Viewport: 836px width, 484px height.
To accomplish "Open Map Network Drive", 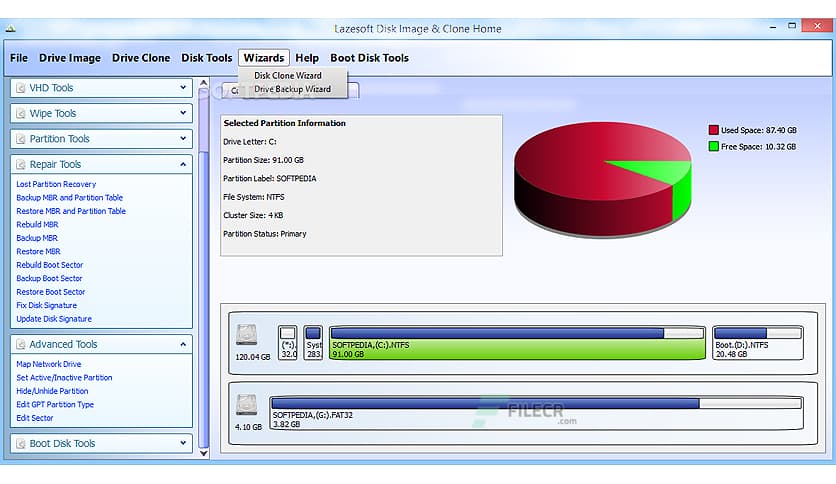I will coord(49,364).
